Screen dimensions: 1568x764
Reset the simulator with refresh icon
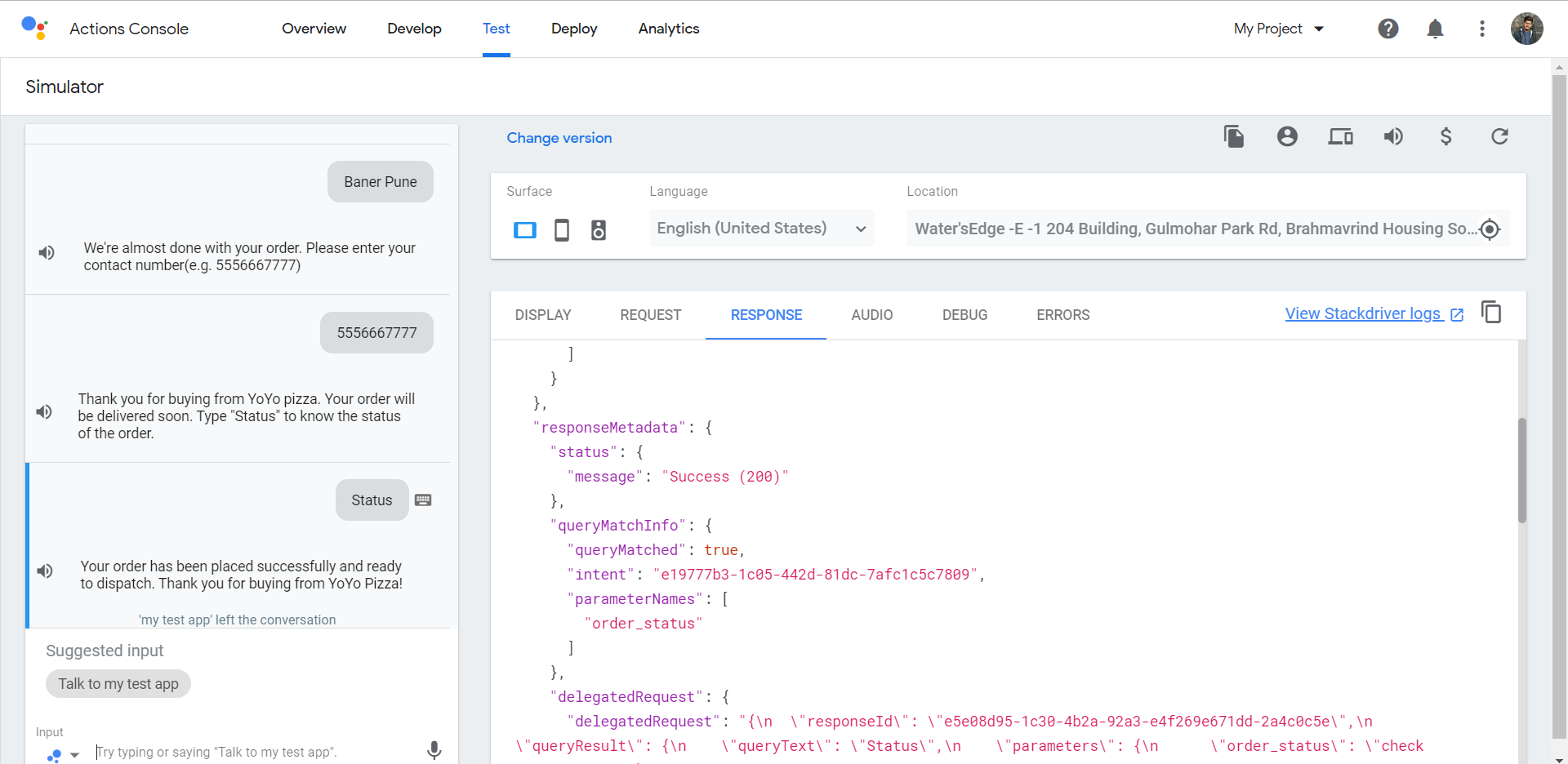[1500, 136]
